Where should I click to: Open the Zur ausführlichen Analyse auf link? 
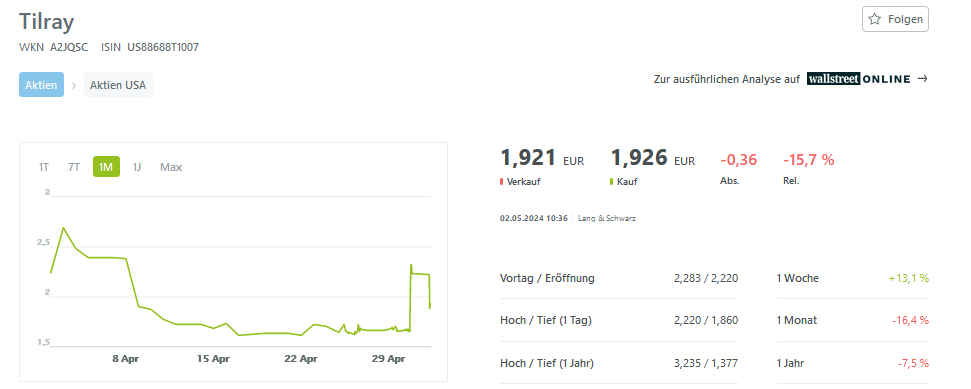(726, 79)
